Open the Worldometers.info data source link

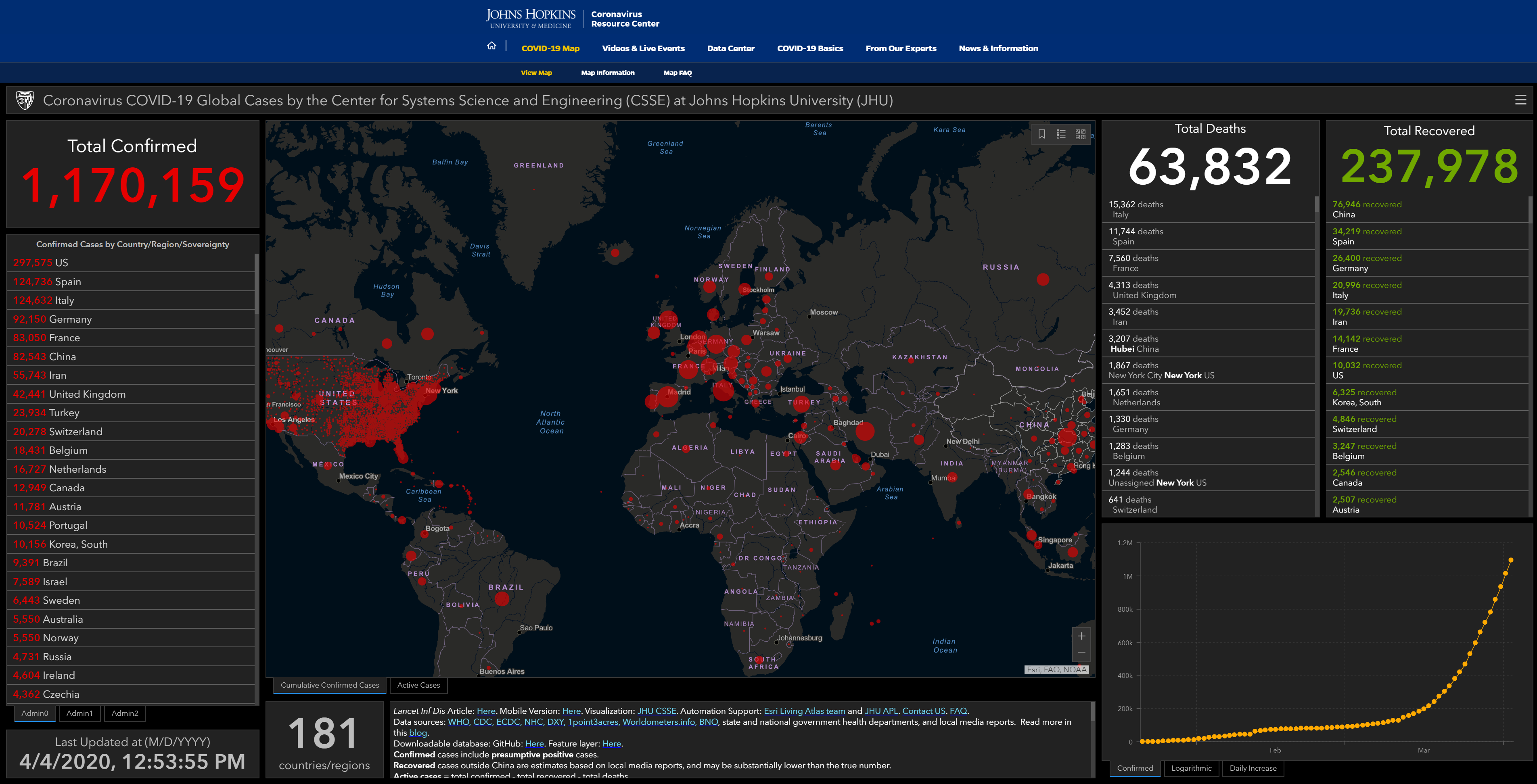pyautogui.click(x=659, y=722)
